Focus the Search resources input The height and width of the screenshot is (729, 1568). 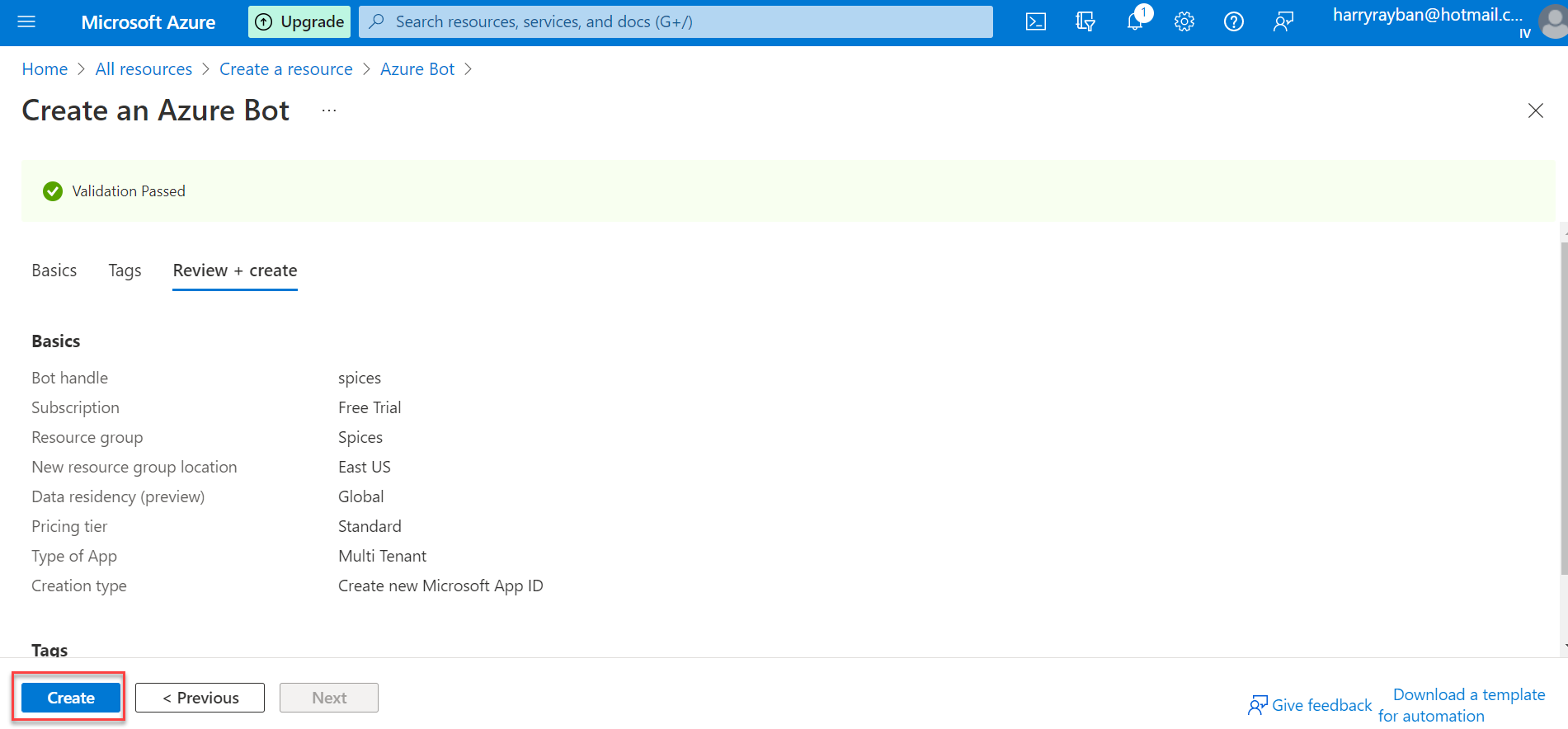point(676,22)
